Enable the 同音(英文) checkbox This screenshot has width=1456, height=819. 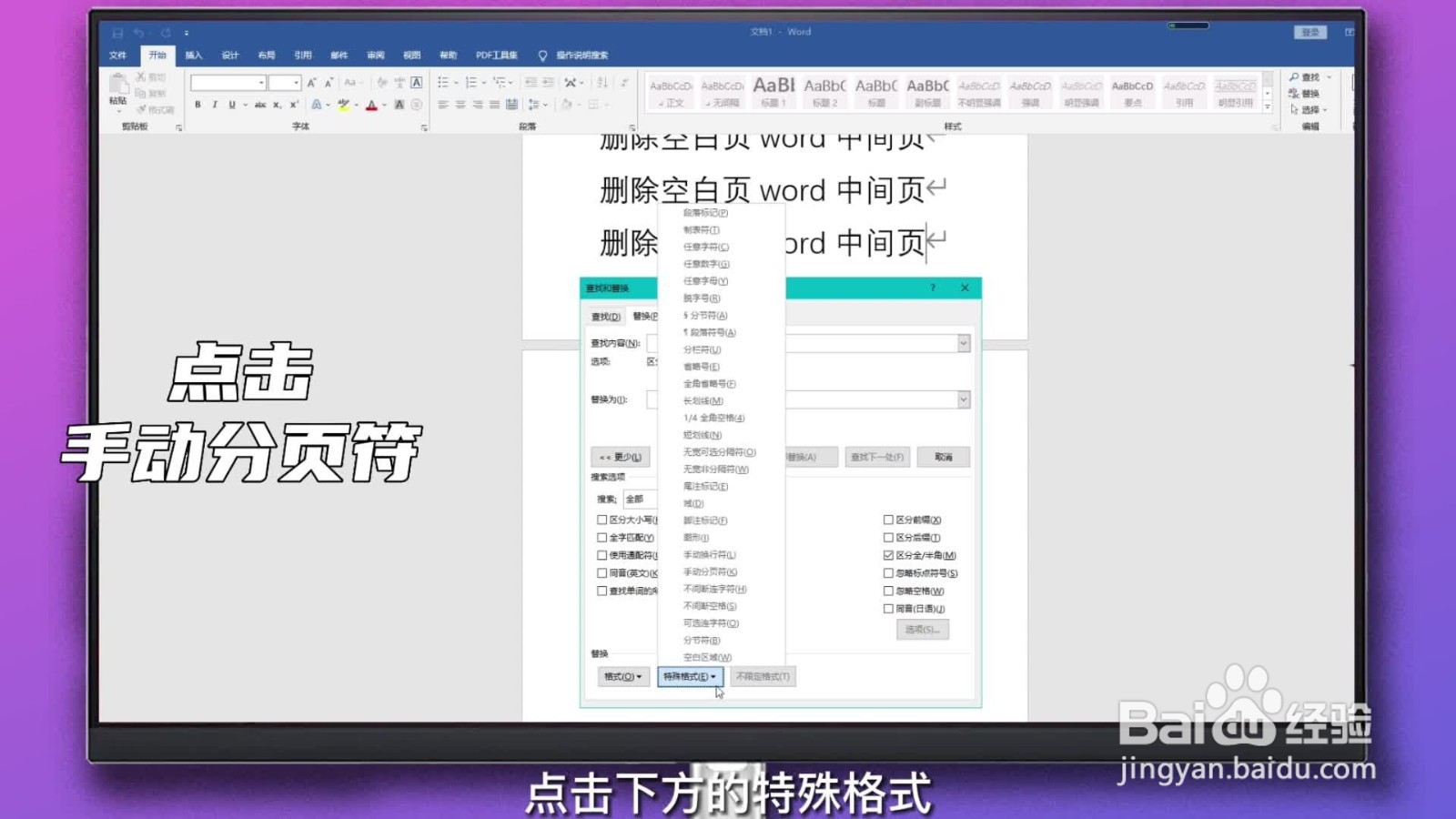(x=602, y=573)
